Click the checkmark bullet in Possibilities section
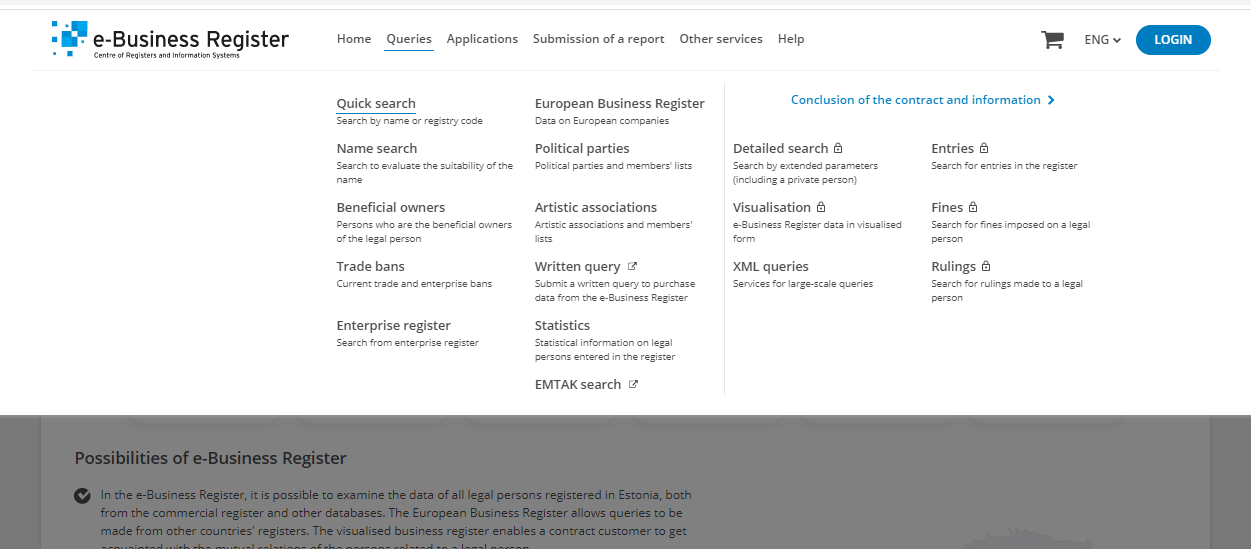This screenshot has width=1251, height=549. coord(82,495)
